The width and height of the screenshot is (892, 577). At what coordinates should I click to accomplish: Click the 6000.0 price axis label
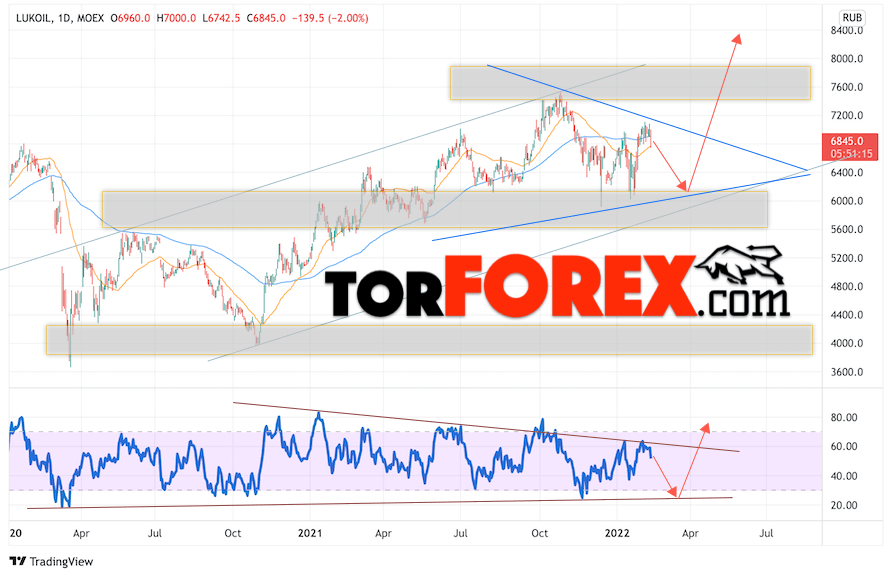[x=846, y=201]
